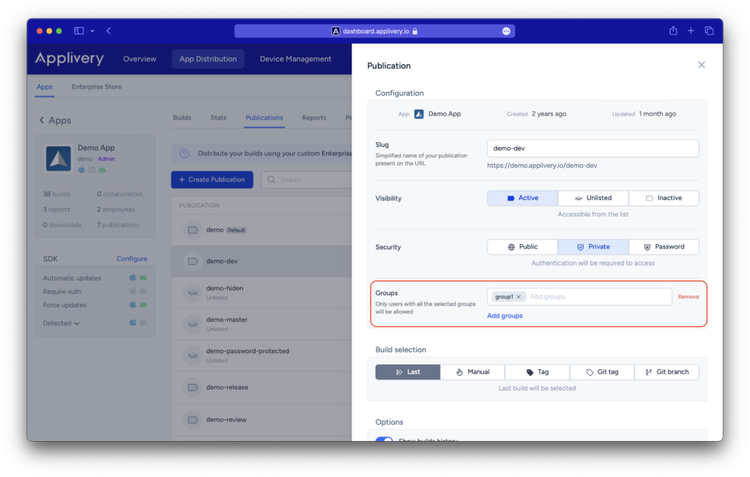This screenshot has height=477, width=750.
Task: Show Safari tab overview icon
Action: click(709, 31)
